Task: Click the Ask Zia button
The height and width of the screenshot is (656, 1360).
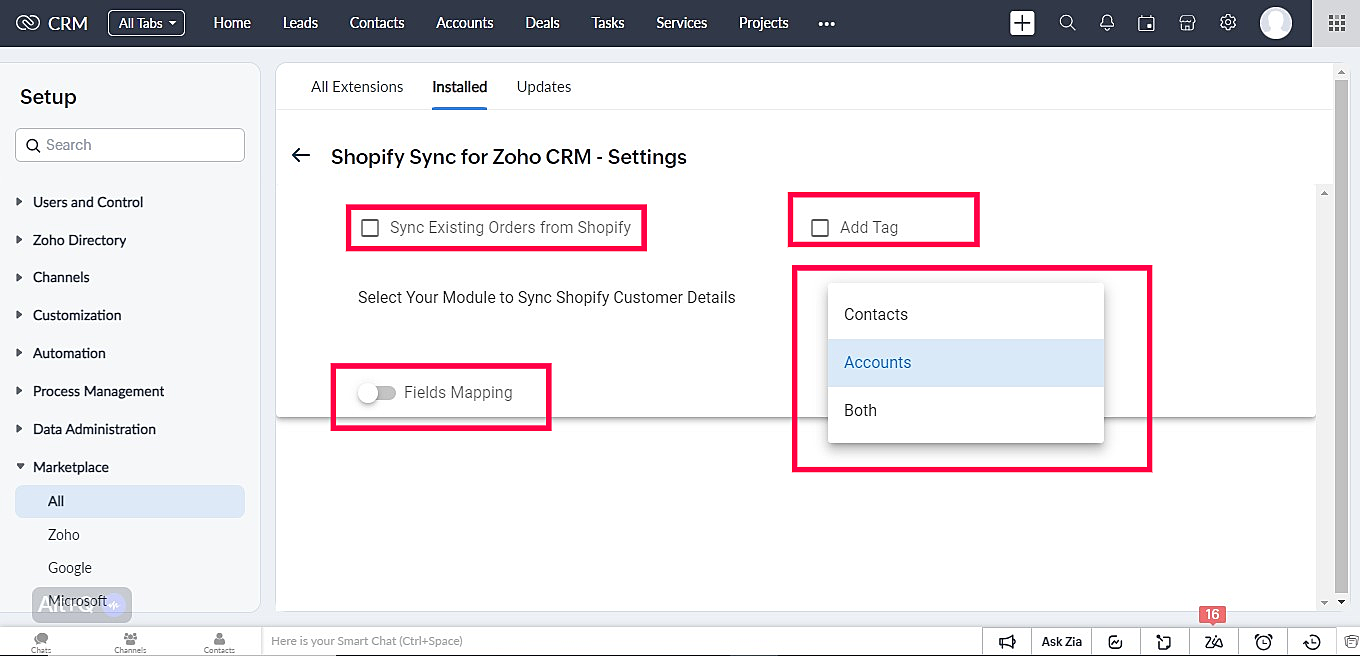Action: click(x=1062, y=641)
